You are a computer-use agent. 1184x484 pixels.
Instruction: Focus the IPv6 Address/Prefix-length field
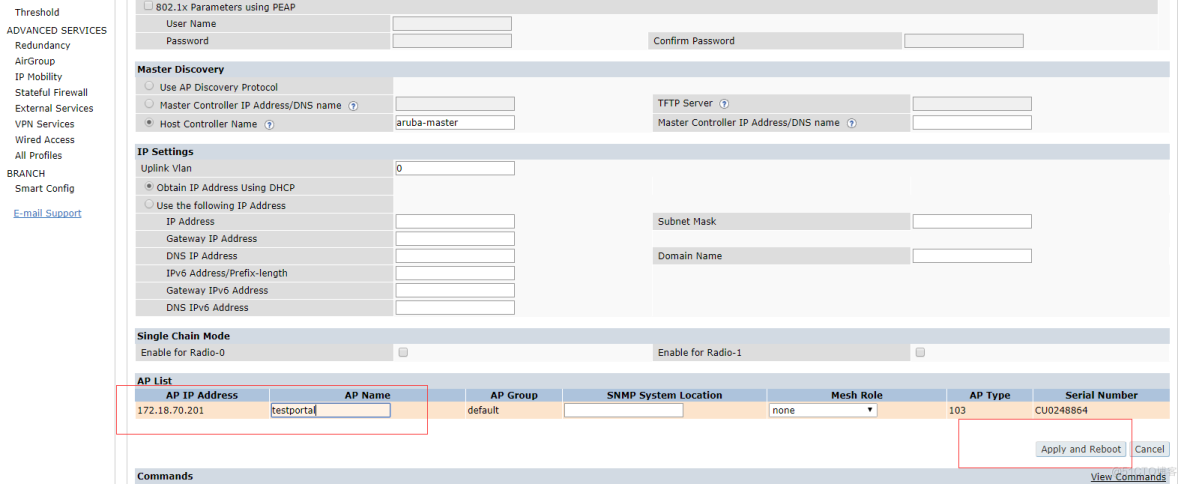(x=455, y=273)
